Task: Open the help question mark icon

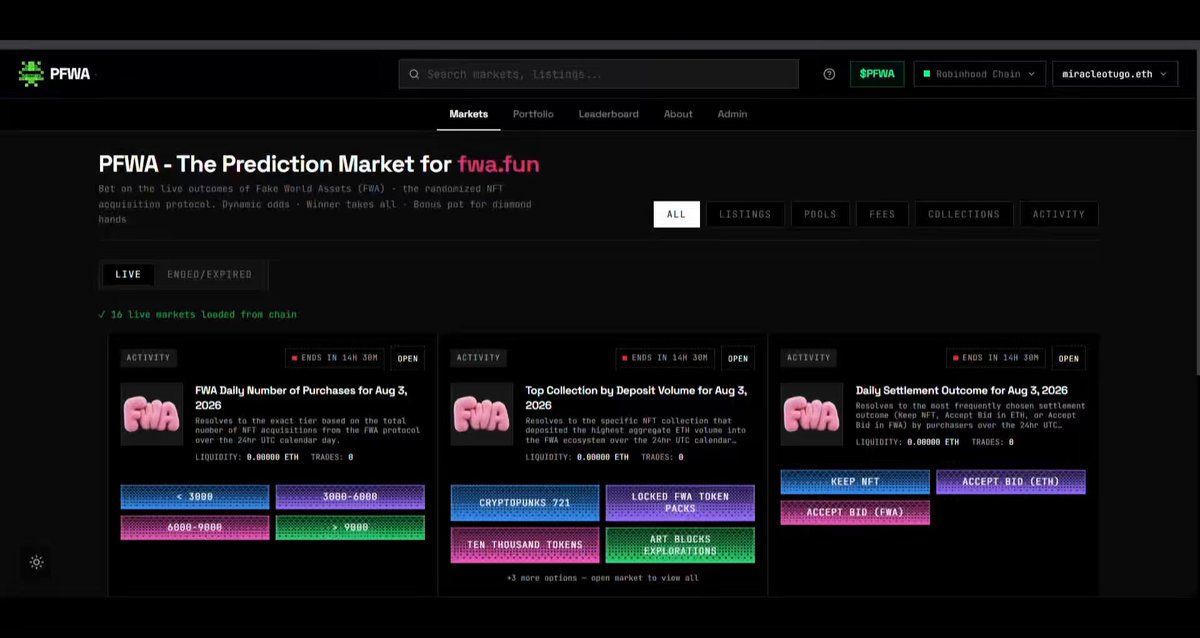Action: pyautogui.click(x=829, y=74)
